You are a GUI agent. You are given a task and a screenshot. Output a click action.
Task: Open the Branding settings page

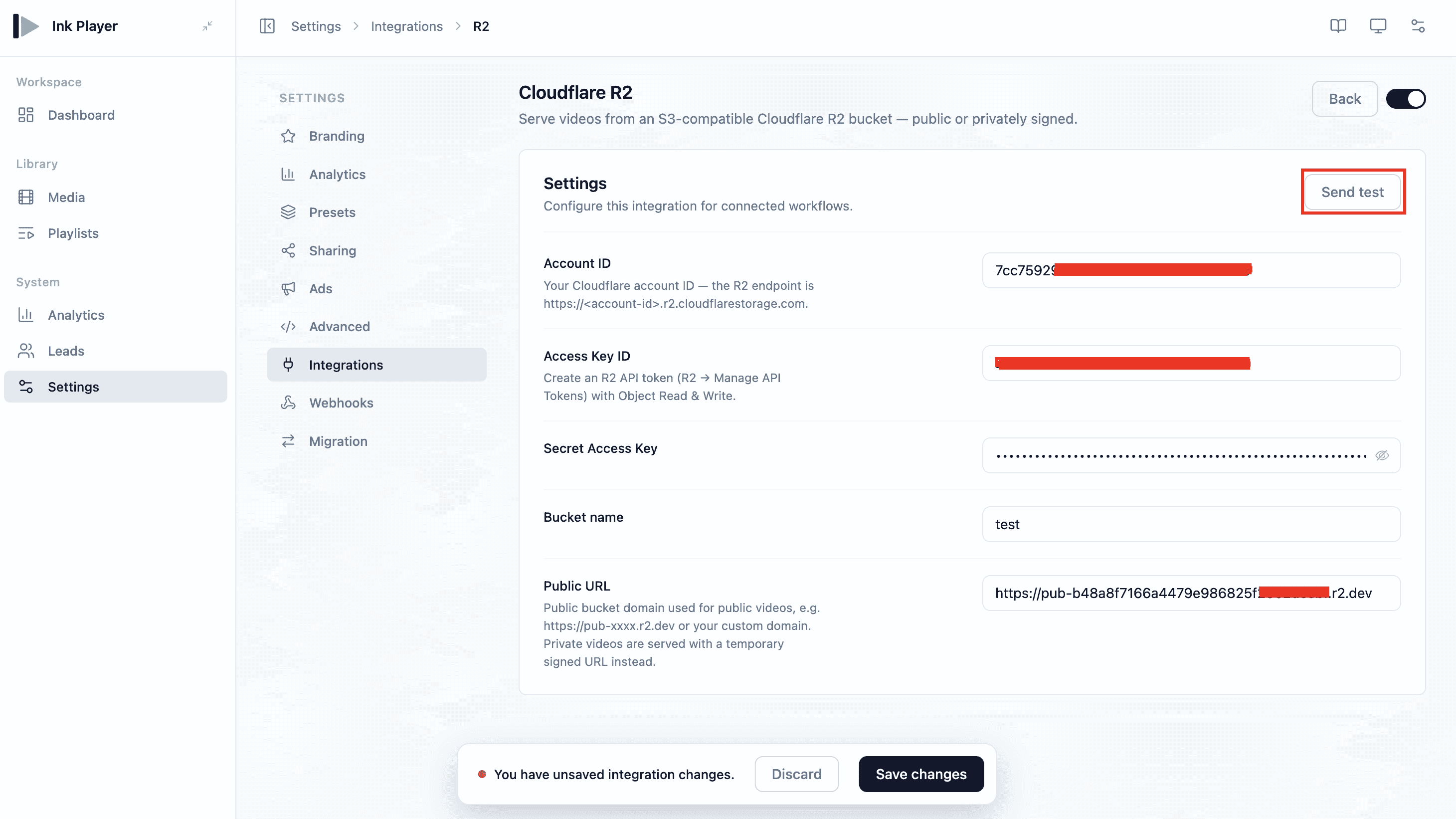pyautogui.click(x=376, y=136)
